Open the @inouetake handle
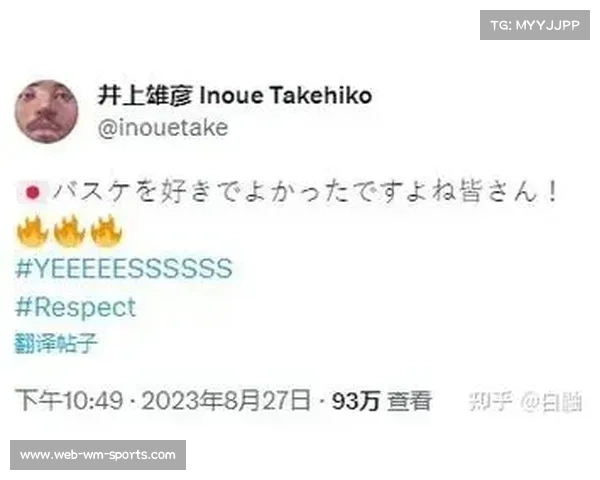This screenshot has height=480, width=600. 163,127
